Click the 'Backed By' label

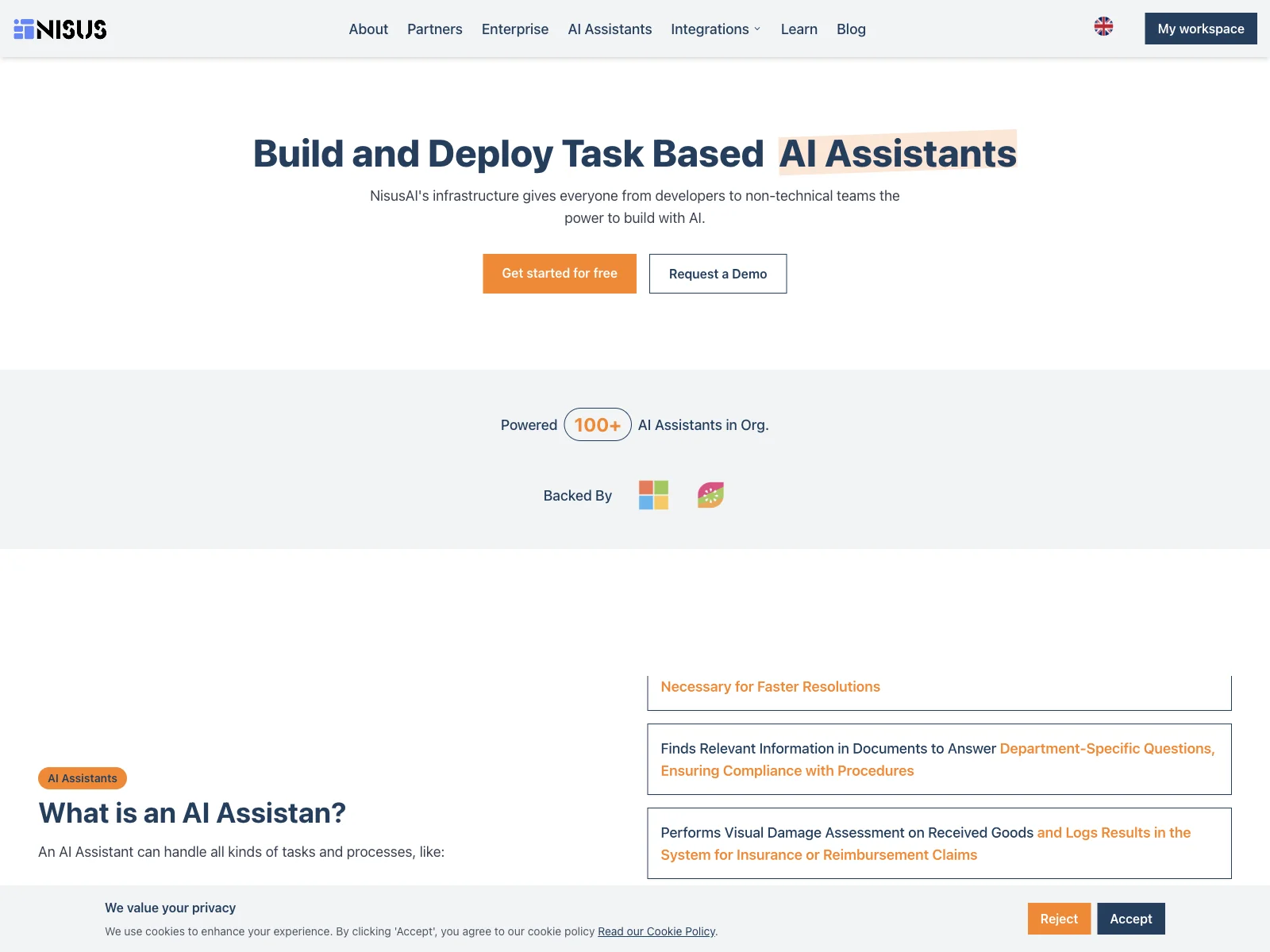[x=578, y=496]
